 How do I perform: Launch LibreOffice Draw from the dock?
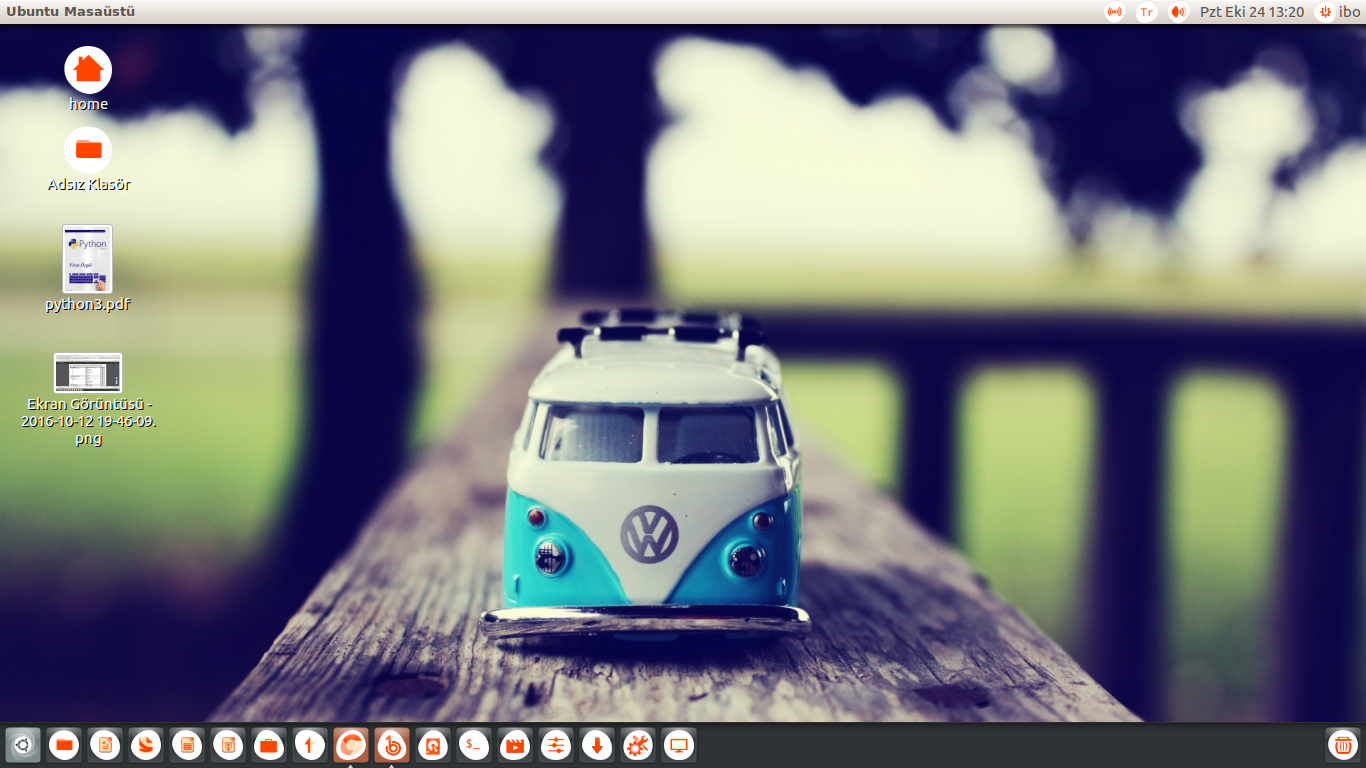point(146,745)
